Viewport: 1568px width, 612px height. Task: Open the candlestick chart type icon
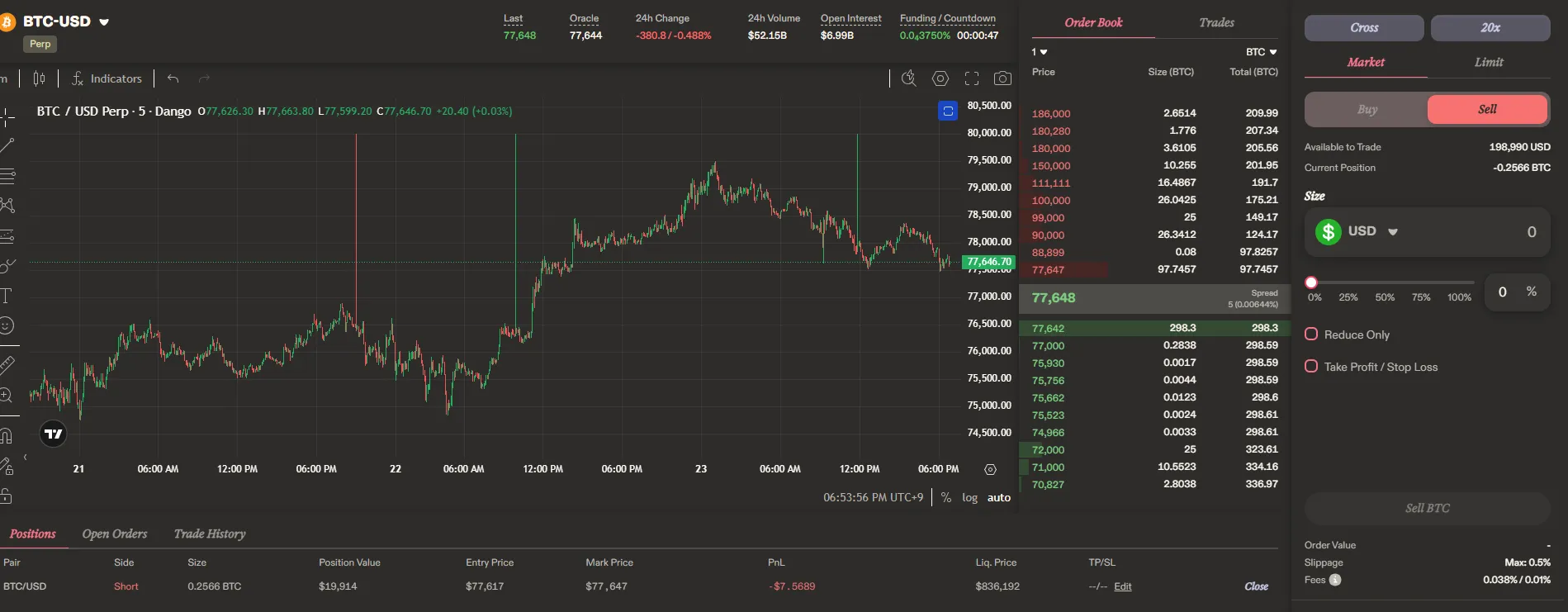point(39,78)
